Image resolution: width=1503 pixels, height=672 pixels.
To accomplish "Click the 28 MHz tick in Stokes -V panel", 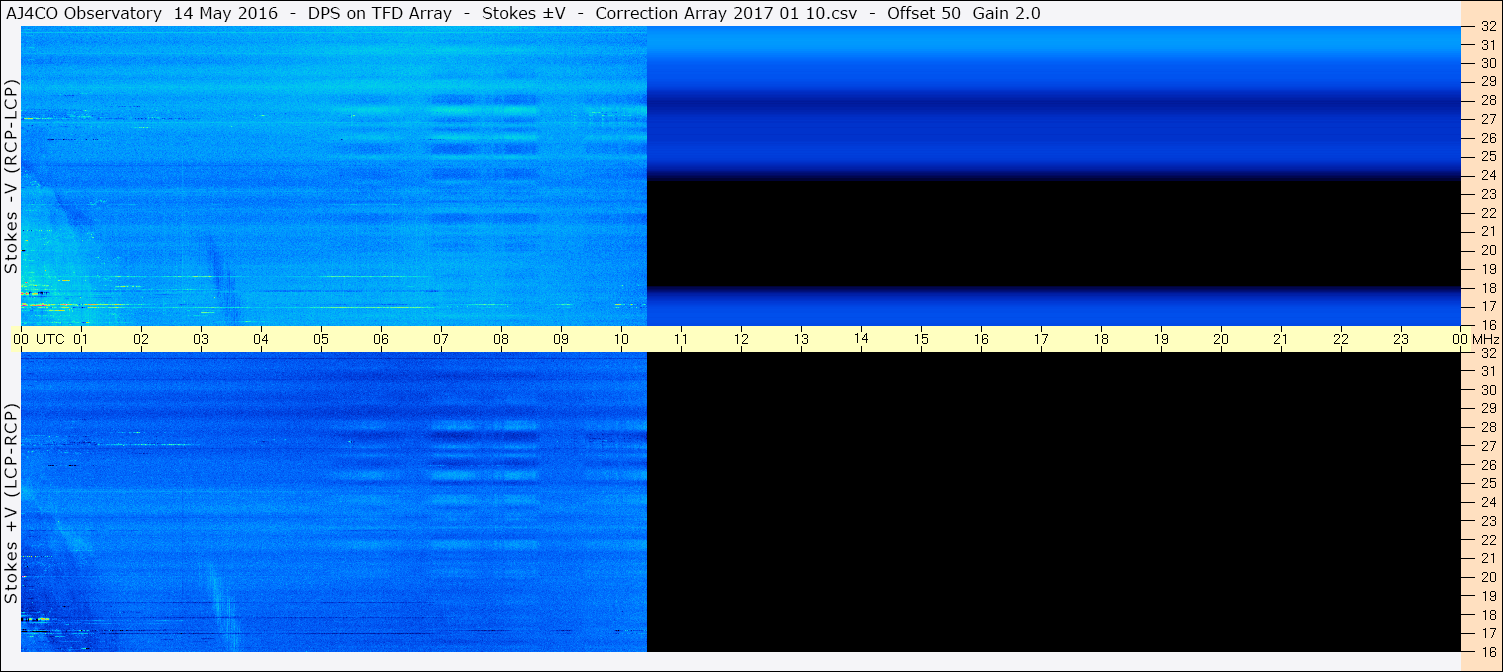I will point(1488,100).
